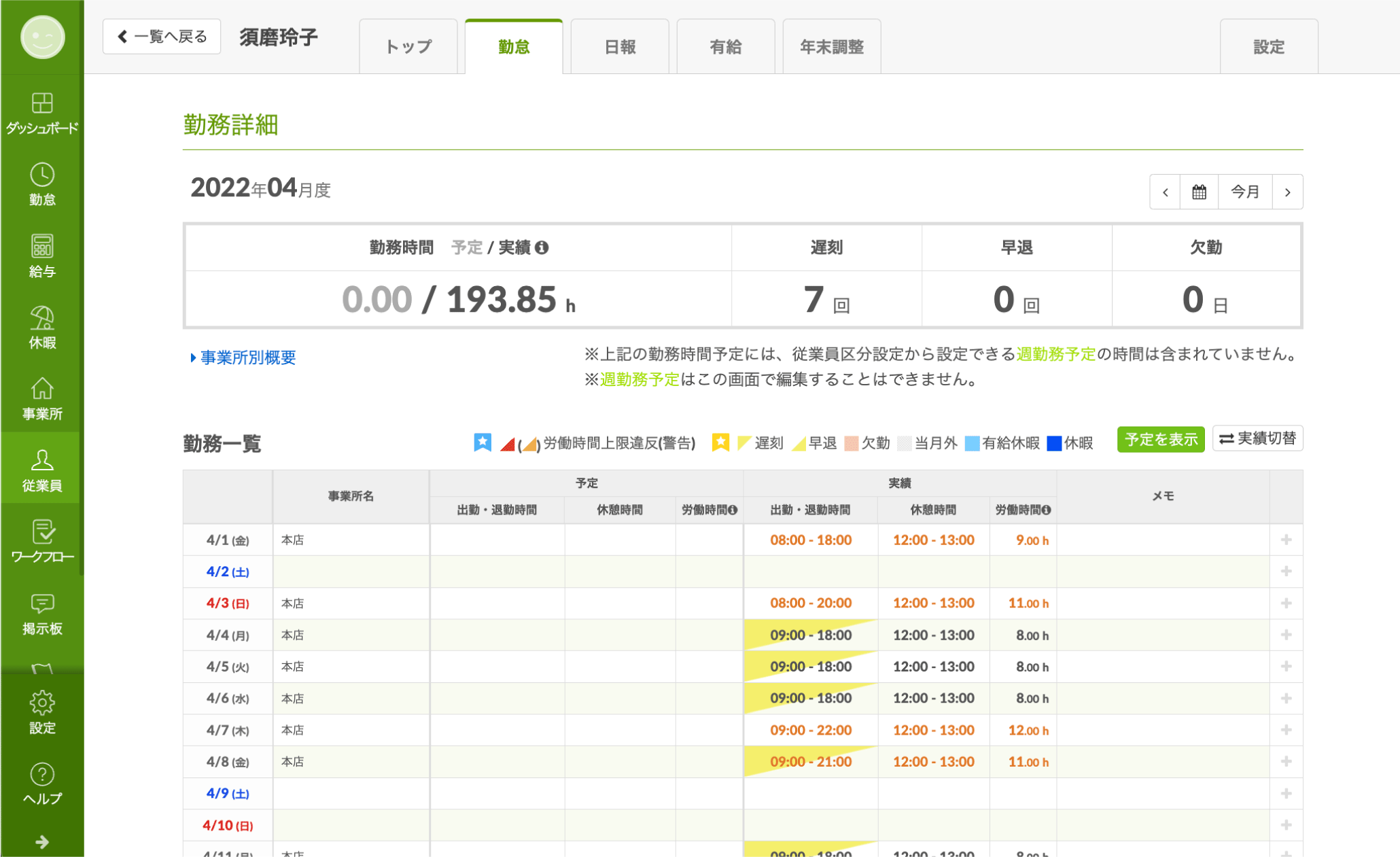Click 4/4 break time 12:00 - 13:00

pyautogui.click(x=934, y=635)
